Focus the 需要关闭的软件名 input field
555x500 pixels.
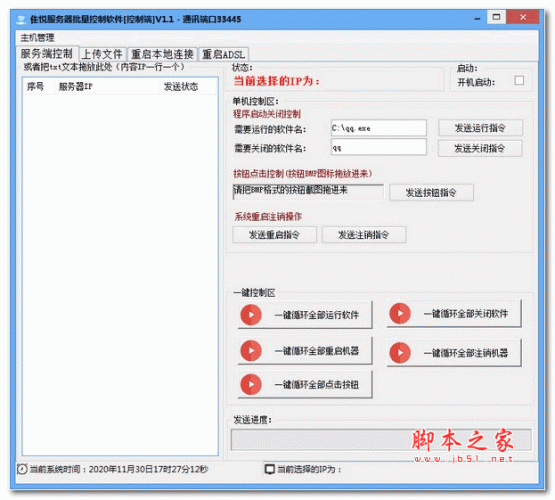[x=378, y=147]
